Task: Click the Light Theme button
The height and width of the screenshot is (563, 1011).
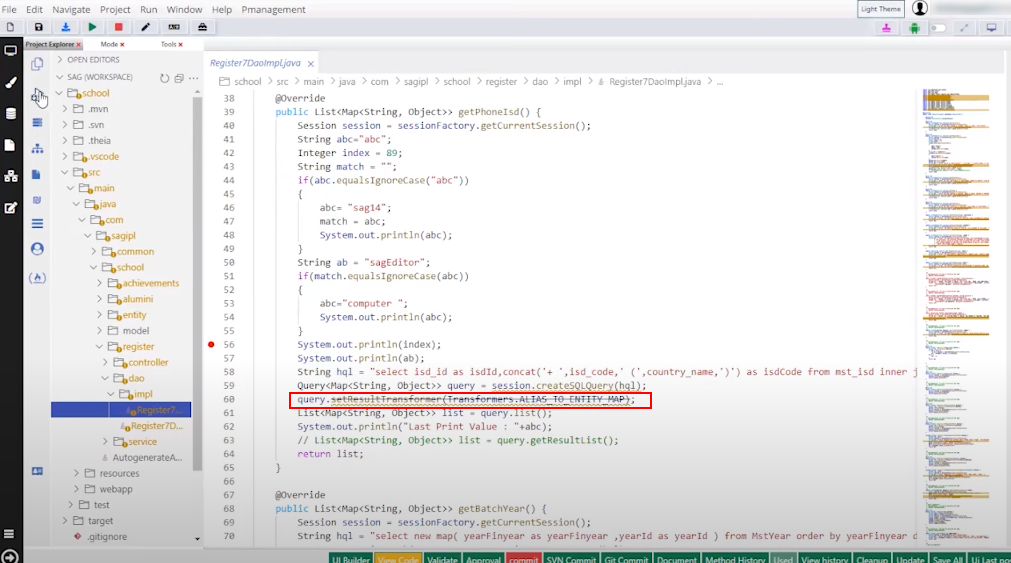Action: click(880, 9)
